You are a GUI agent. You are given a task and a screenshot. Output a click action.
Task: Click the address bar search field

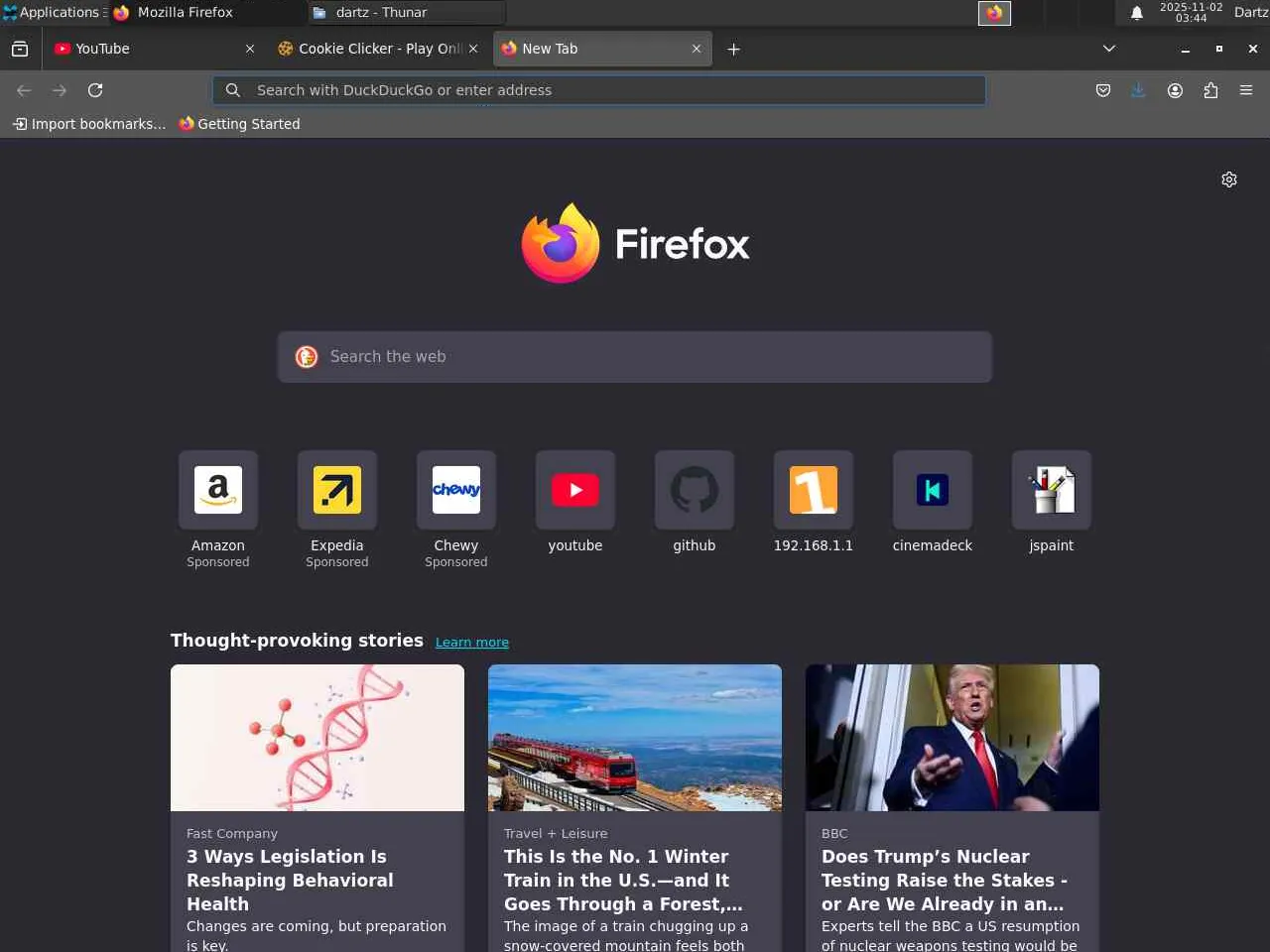pyautogui.click(x=599, y=90)
